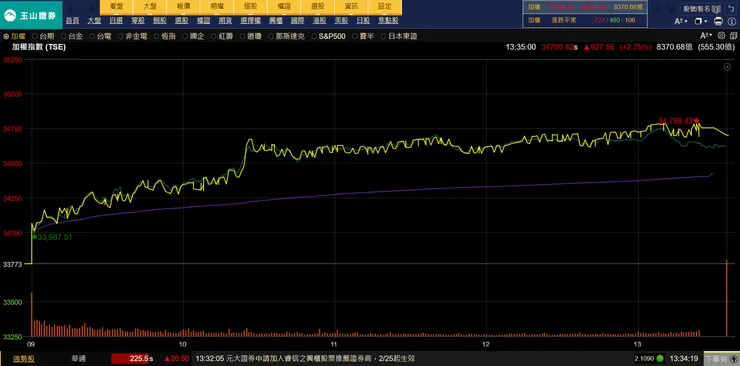
Task: Open the 自選 link
Action: tap(116, 21)
